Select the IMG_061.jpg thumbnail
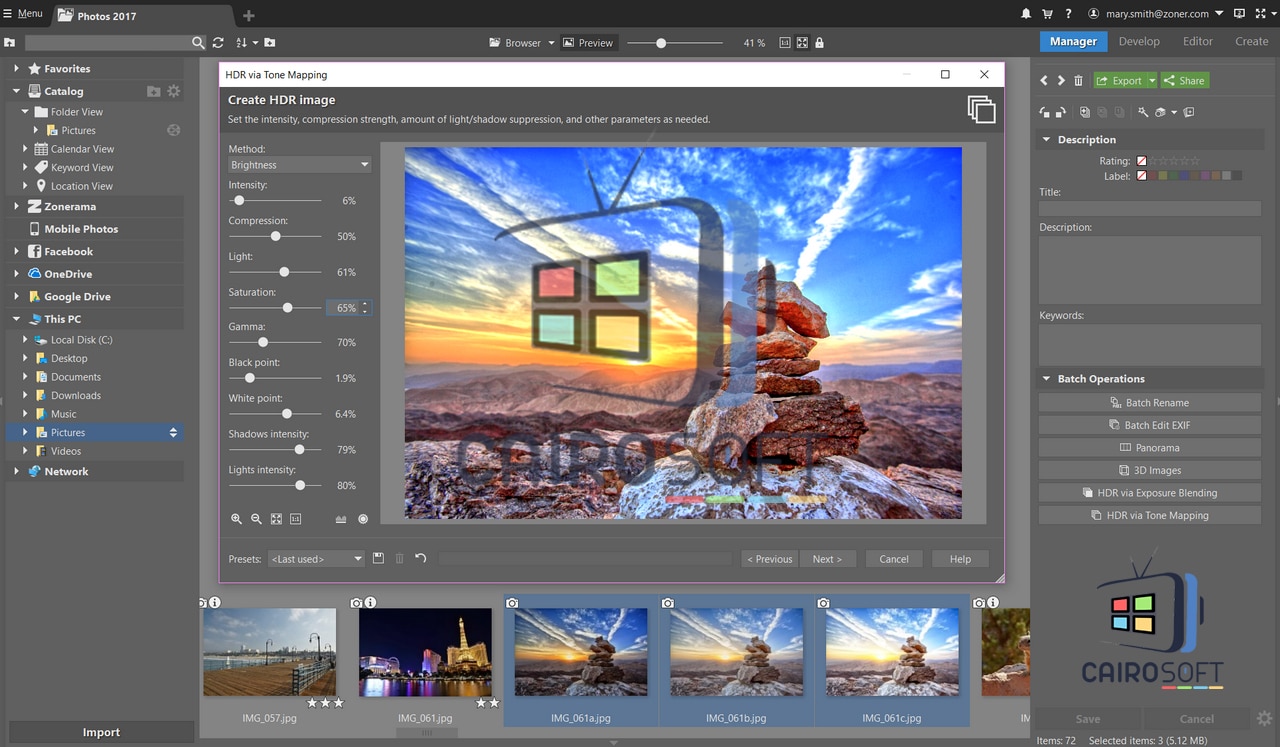Viewport: 1280px width, 747px height. point(425,652)
